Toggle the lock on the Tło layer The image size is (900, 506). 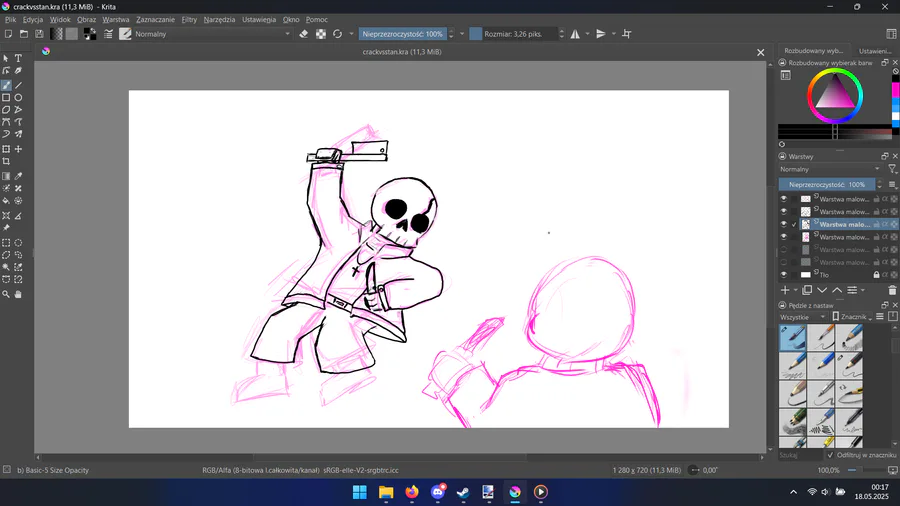[876, 275]
